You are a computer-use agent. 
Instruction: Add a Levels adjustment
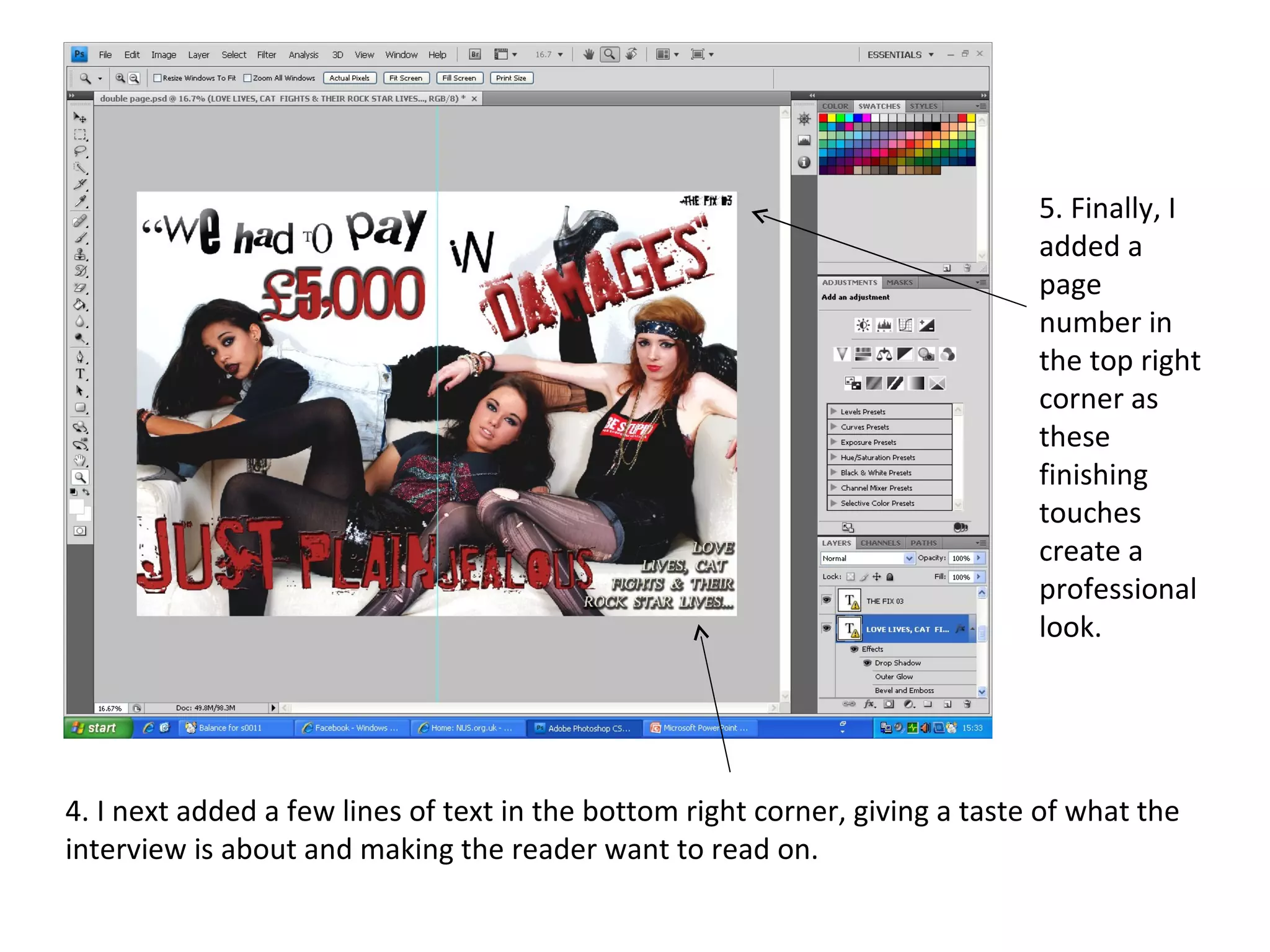(x=884, y=325)
